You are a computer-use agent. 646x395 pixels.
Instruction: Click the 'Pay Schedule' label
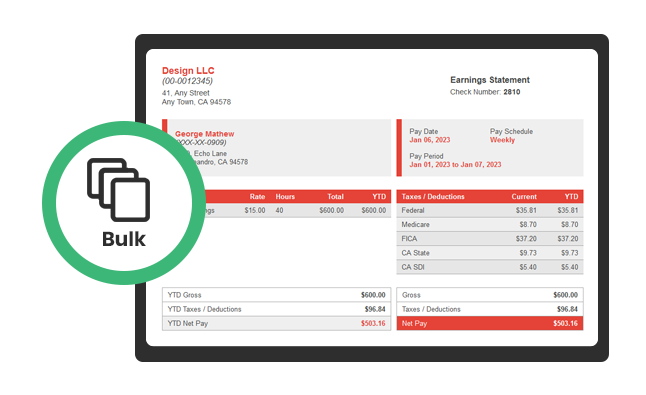511,131
